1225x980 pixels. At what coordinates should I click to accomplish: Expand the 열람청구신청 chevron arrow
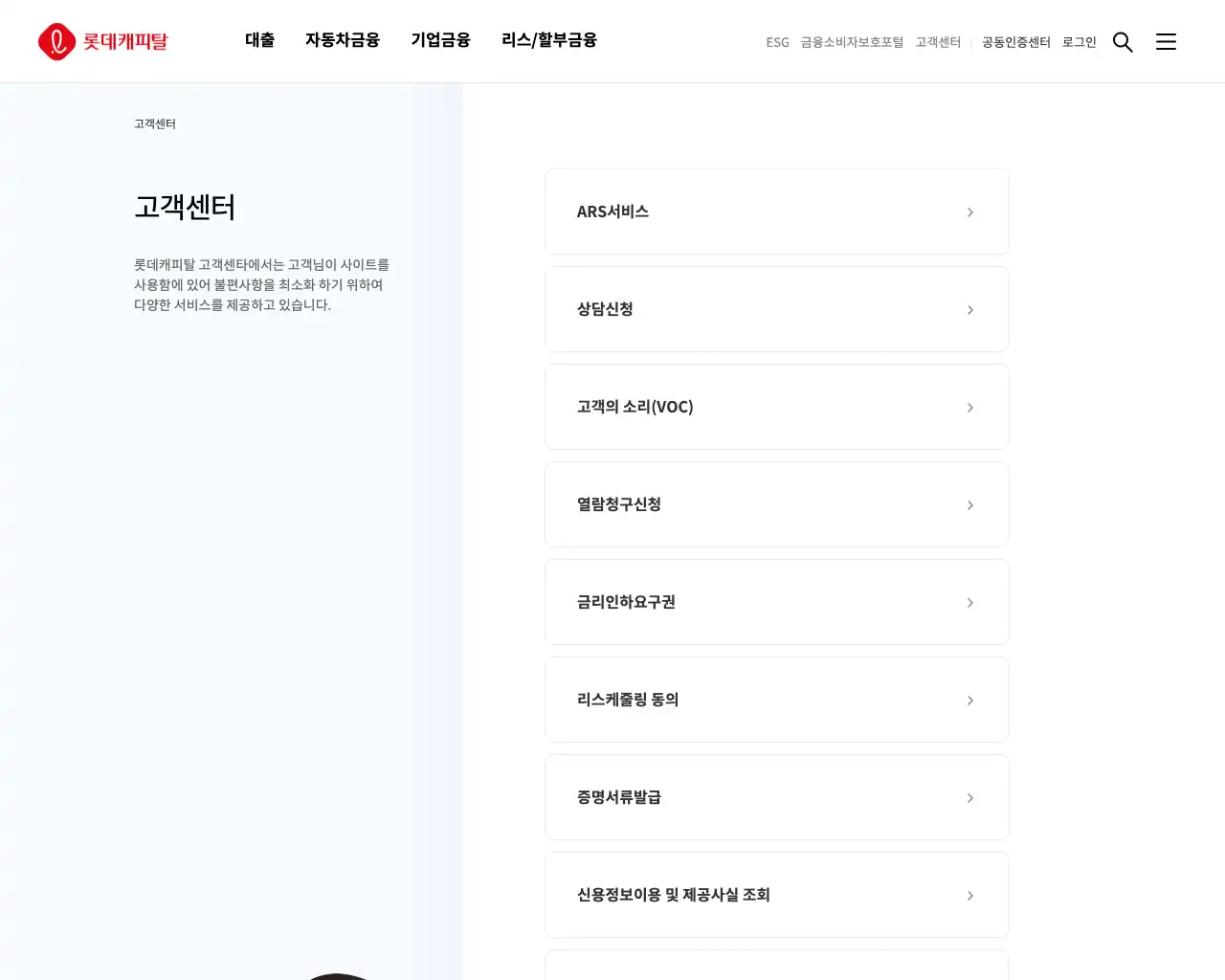coord(970,505)
